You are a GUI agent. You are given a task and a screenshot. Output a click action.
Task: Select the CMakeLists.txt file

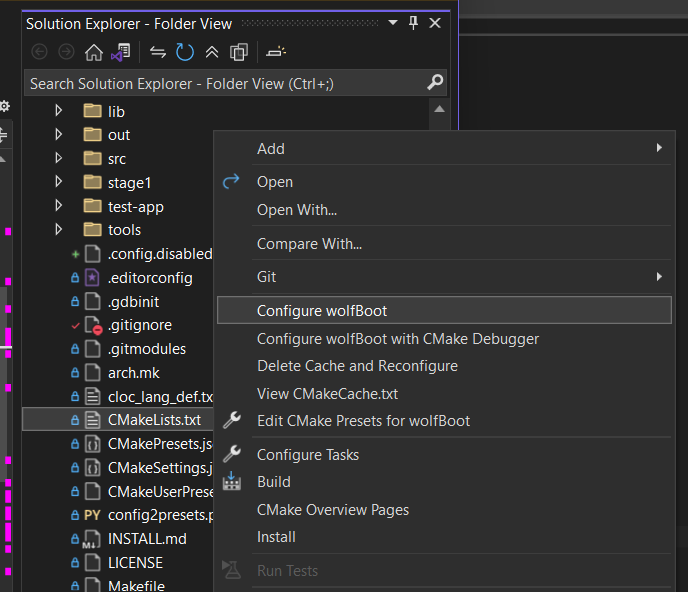pyautogui.click(x=154, y=420)
